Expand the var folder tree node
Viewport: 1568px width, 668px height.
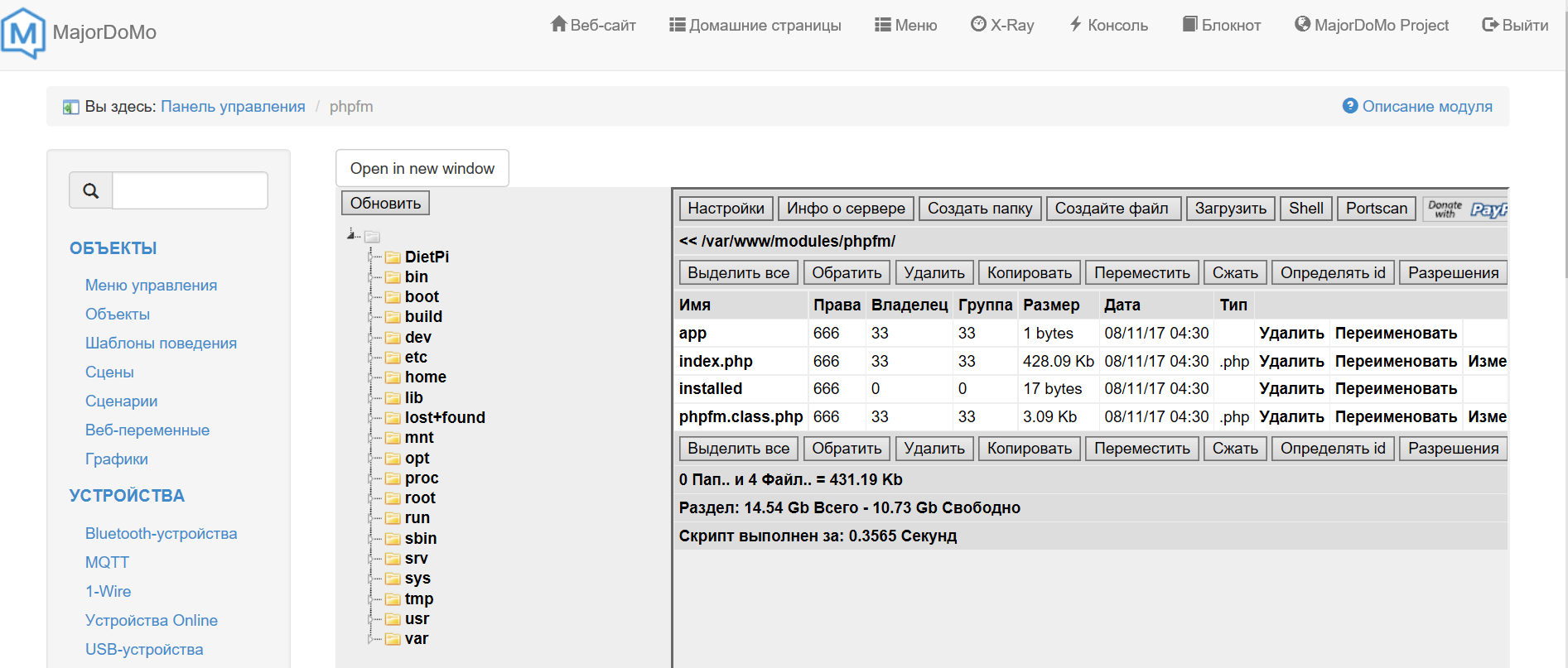370,639
